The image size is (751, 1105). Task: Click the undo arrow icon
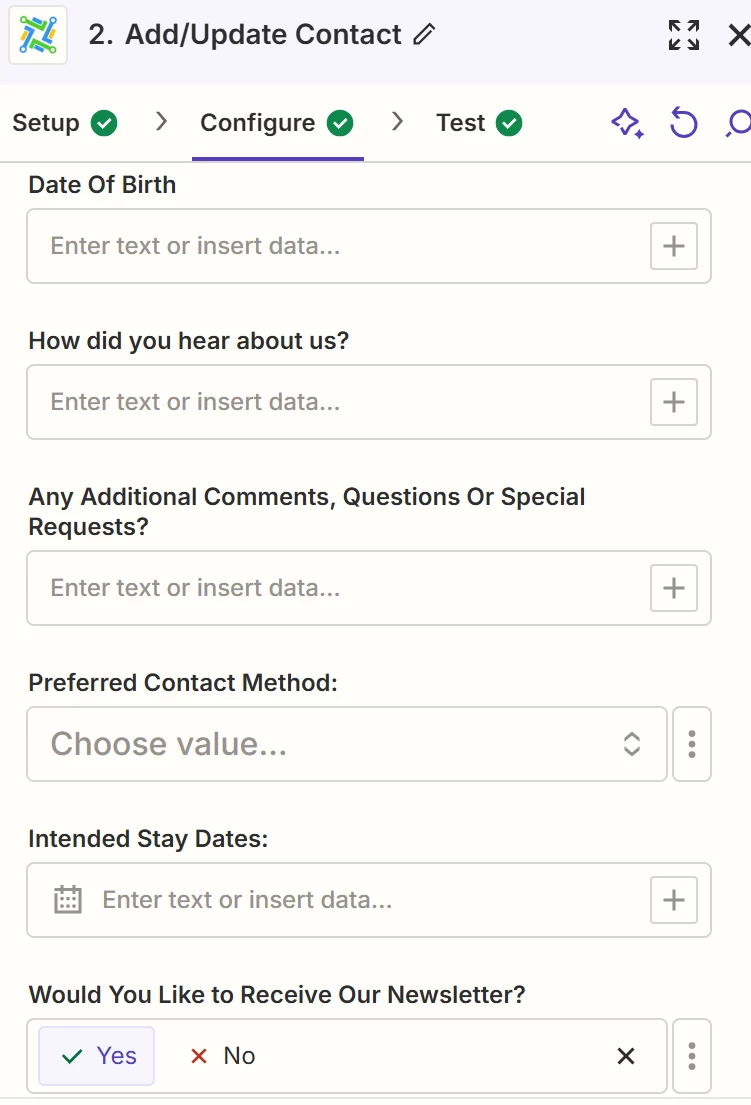click(683, 123)
